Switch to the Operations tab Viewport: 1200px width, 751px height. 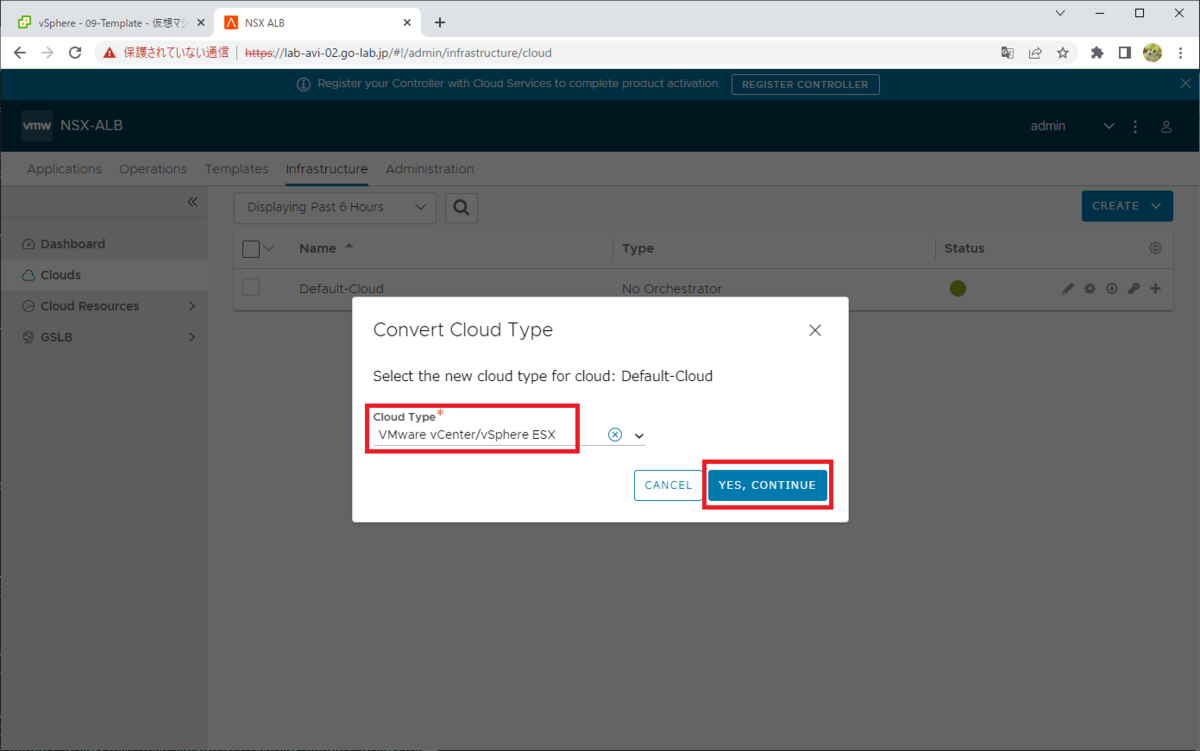coord(153,169)
